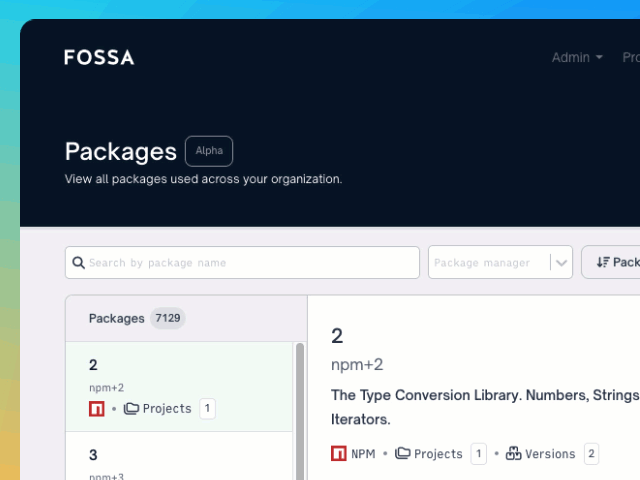640x480 pixels.
Task: Open the Package manager dropdown
Action: pyautogui.click(x=489, y=263)
